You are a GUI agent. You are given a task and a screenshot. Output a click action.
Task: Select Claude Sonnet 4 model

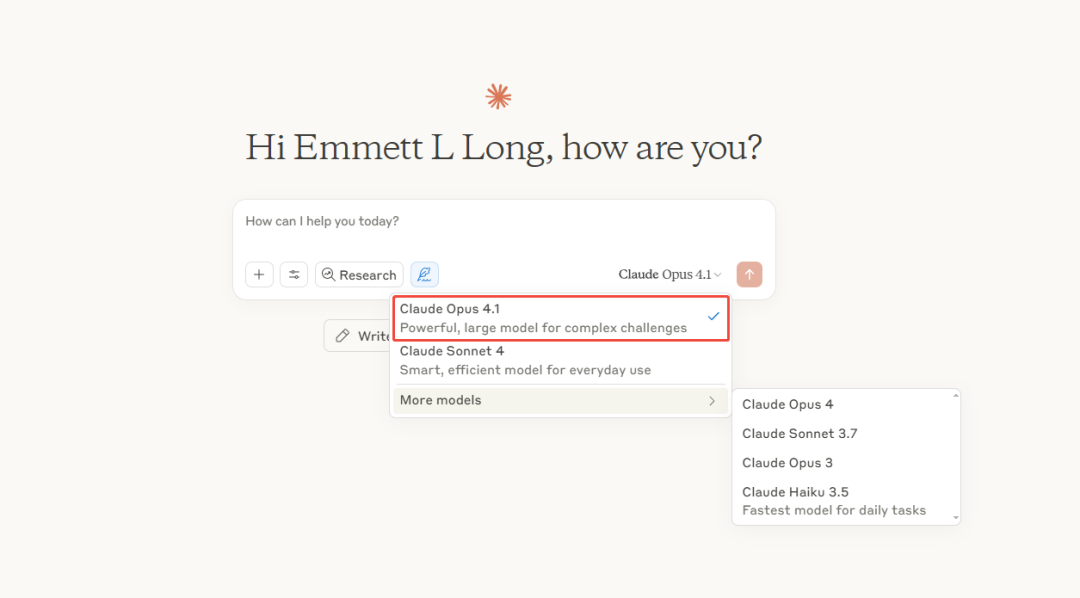point(561,360)
